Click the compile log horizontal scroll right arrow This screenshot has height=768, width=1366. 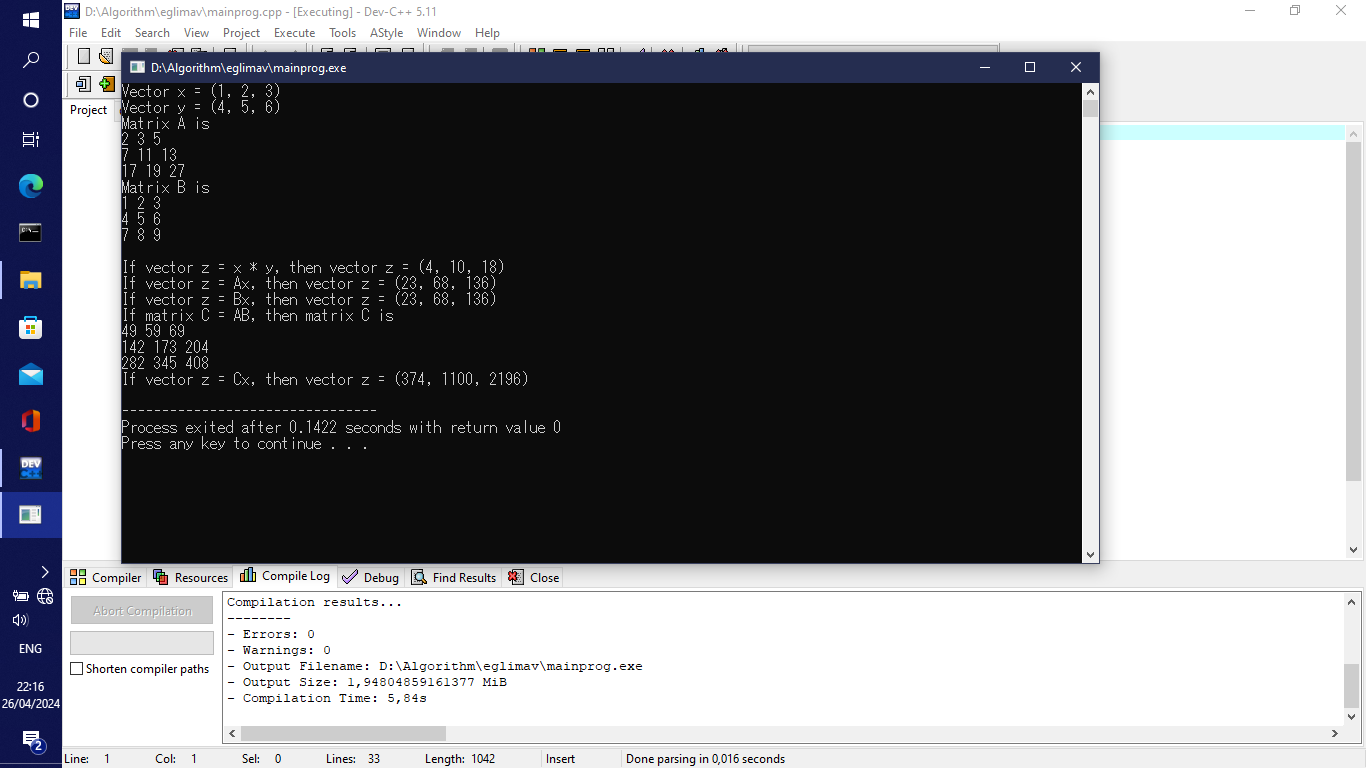pos(1335,733)
